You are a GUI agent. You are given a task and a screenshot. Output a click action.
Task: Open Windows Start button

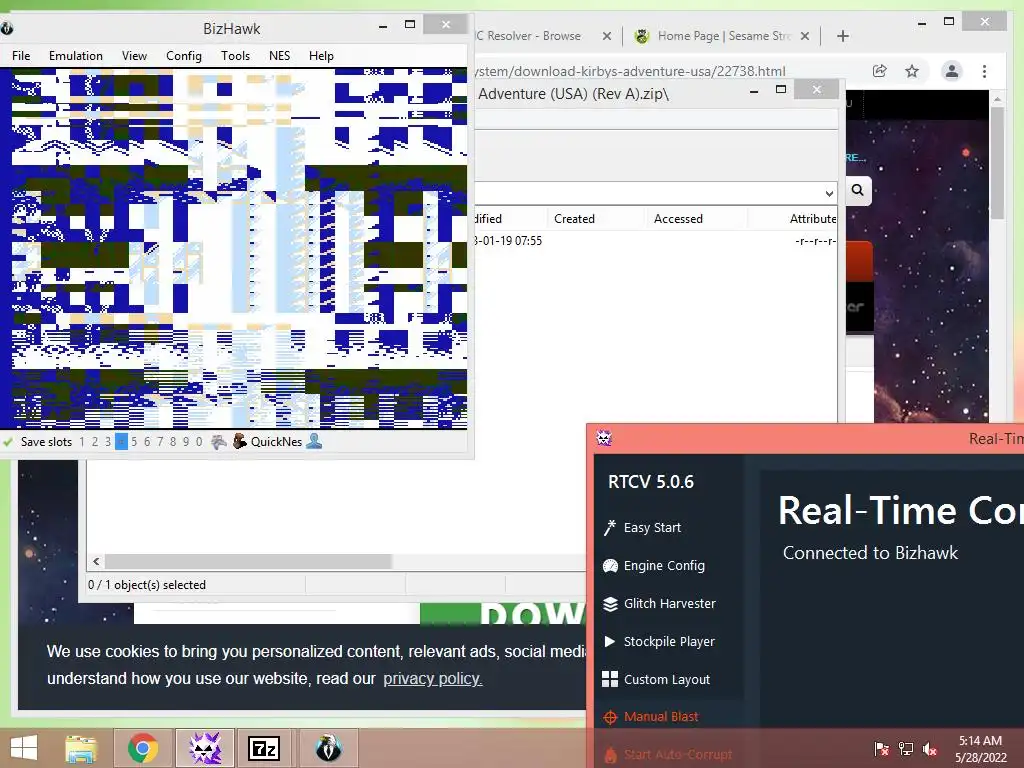point(24,748)
